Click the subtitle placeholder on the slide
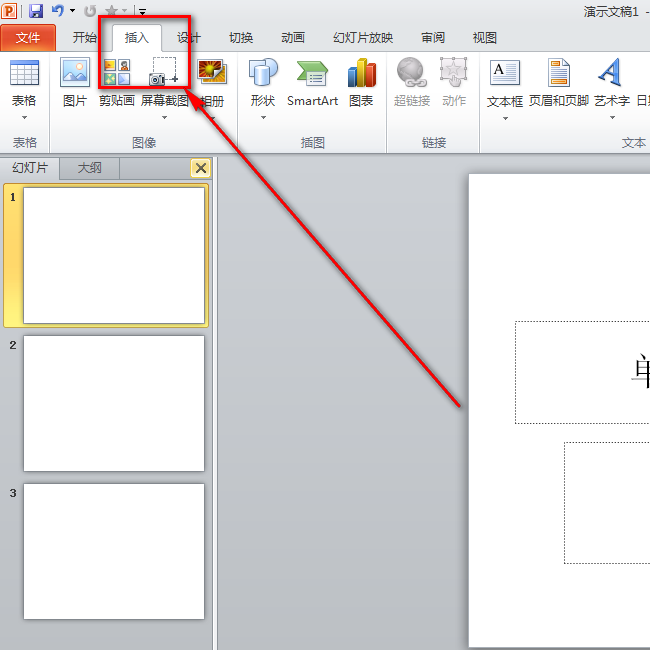Viewport: 650px width, 650px height. point(607,503)
